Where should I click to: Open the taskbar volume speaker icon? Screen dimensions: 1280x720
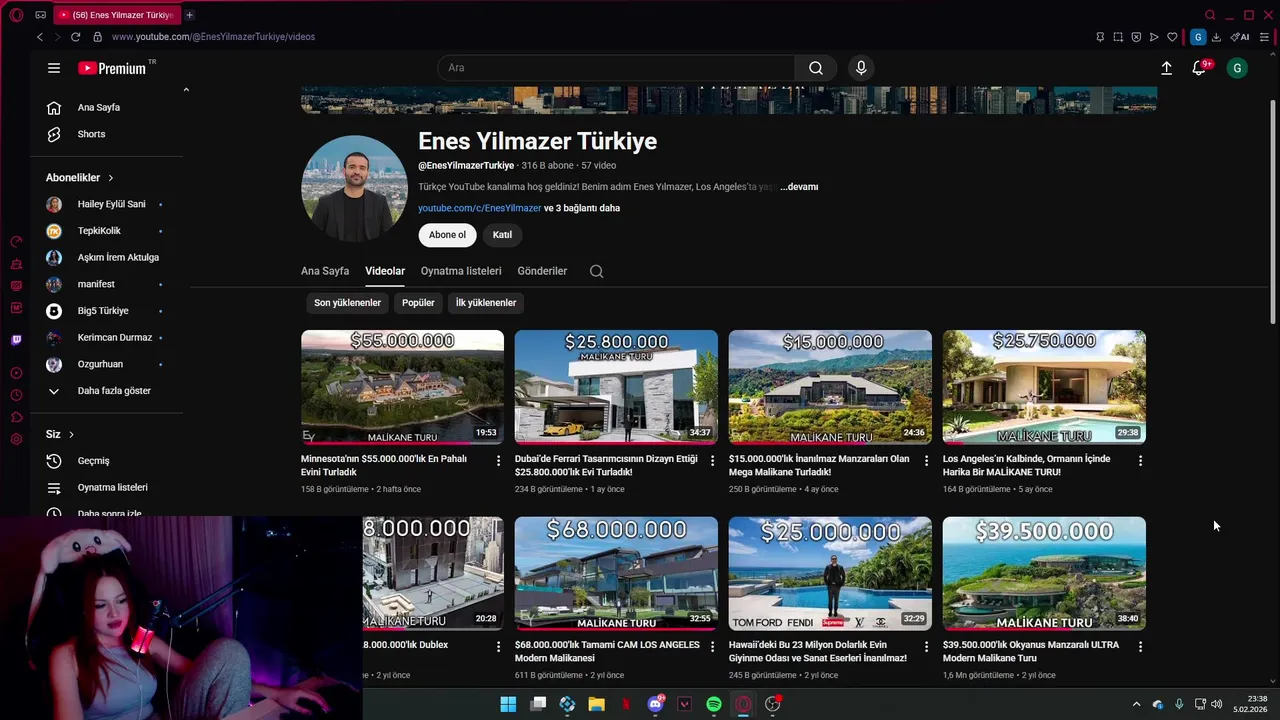coord(1217,704)
